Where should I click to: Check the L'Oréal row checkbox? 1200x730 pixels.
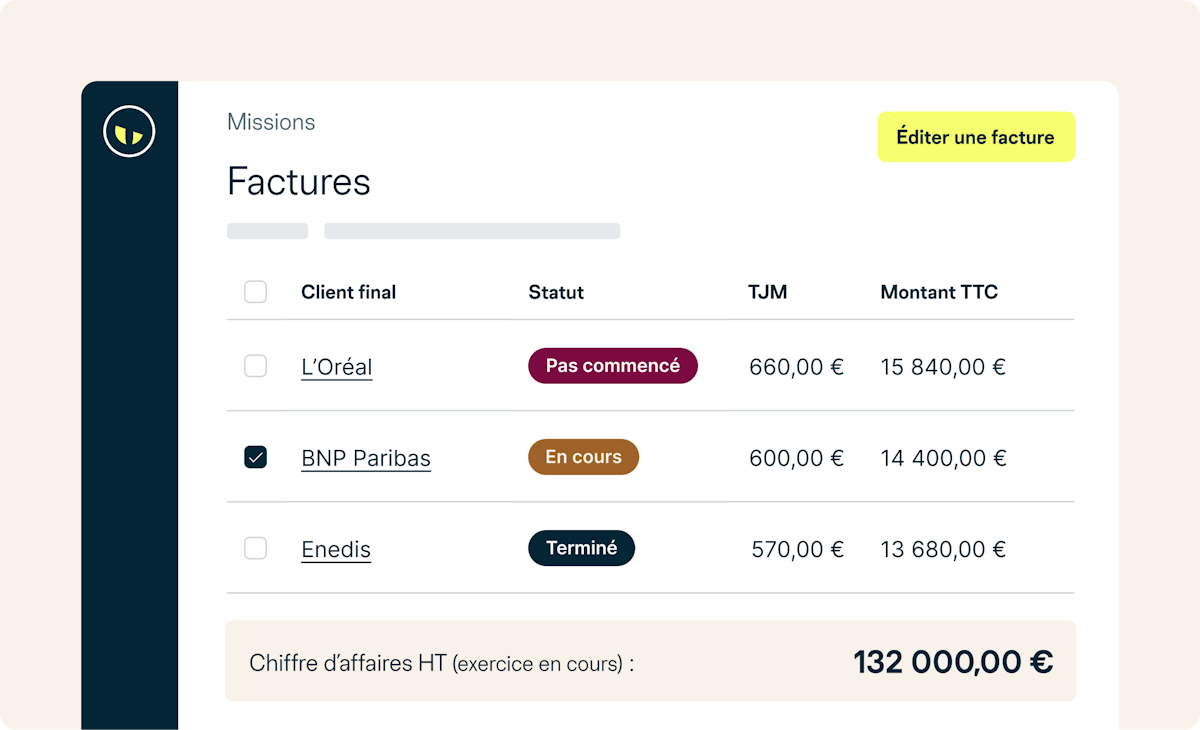256,366
